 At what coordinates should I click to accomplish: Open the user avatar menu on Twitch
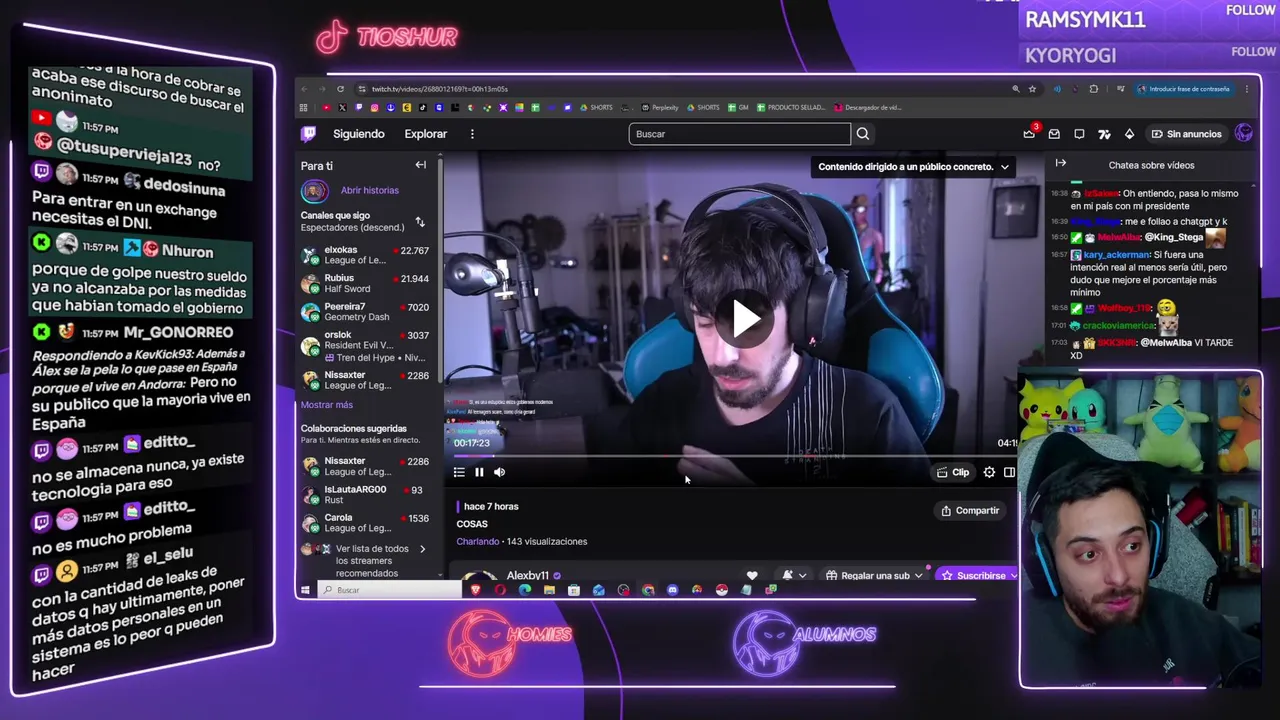1244,133
